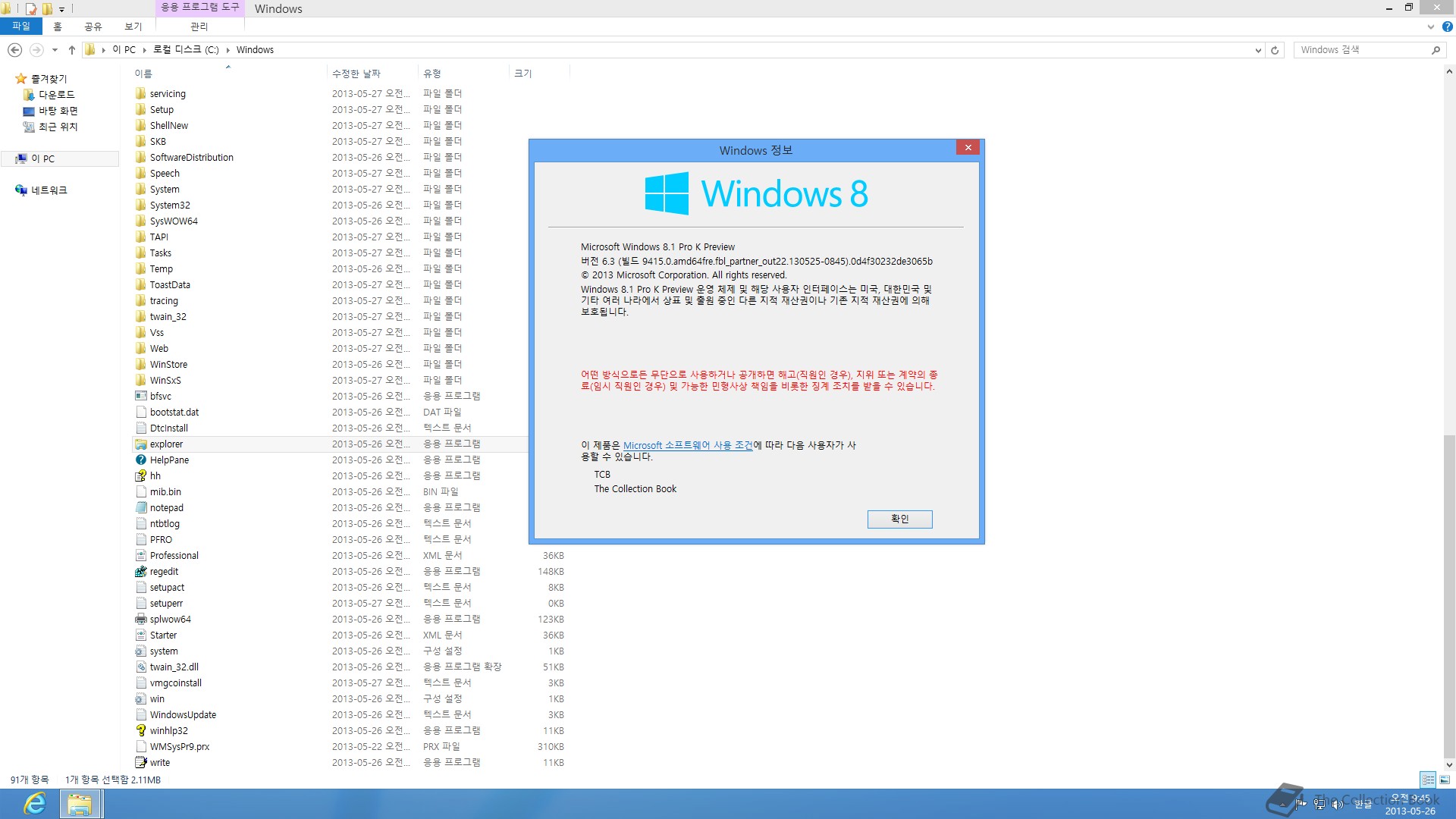Open the 관리 (Manage) ribbon tab

coord(199,27)
